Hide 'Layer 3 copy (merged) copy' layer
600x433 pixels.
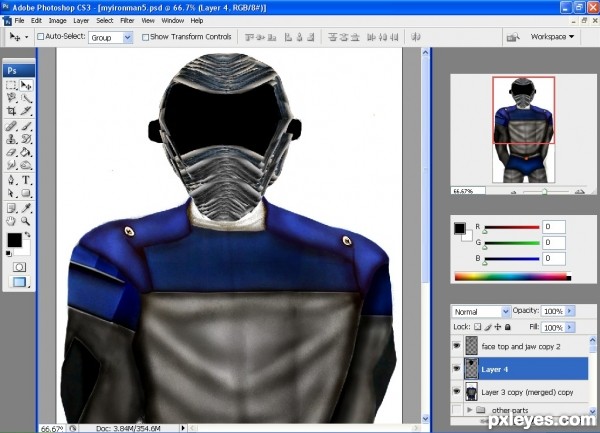[457, 392]
